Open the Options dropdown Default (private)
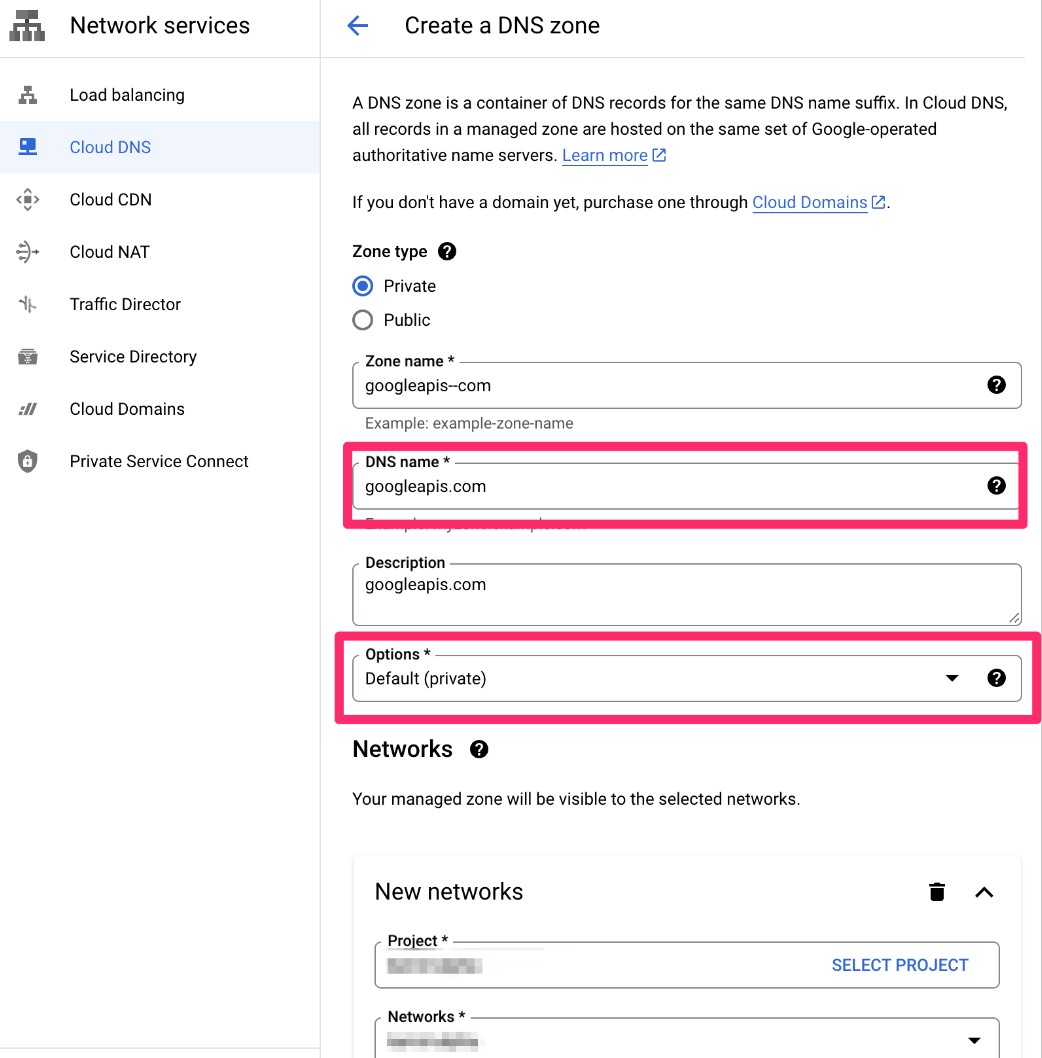The height and width of the screenshot is (1058, 1042). 686,679
